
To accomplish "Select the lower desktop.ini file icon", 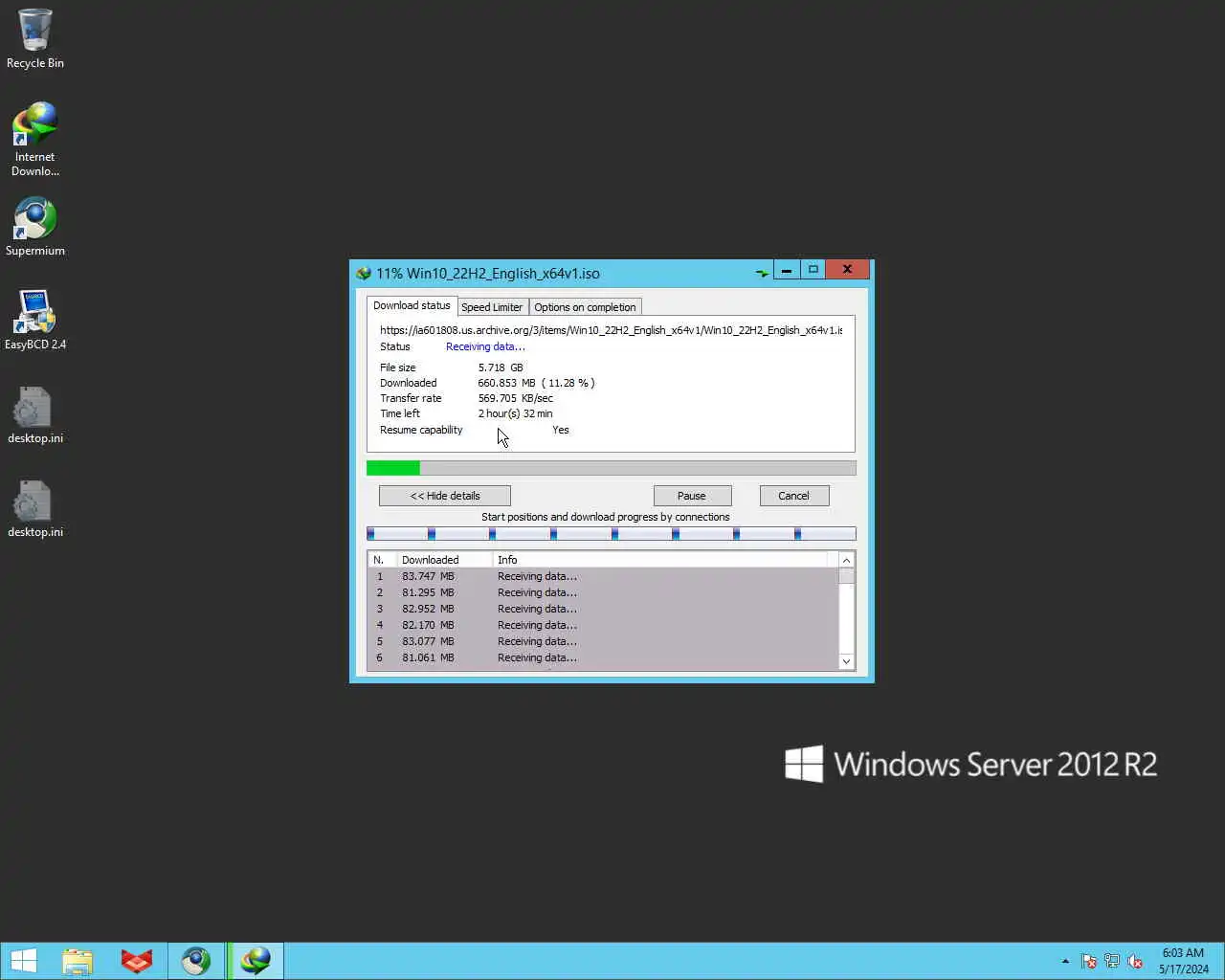I will [35, 508].
